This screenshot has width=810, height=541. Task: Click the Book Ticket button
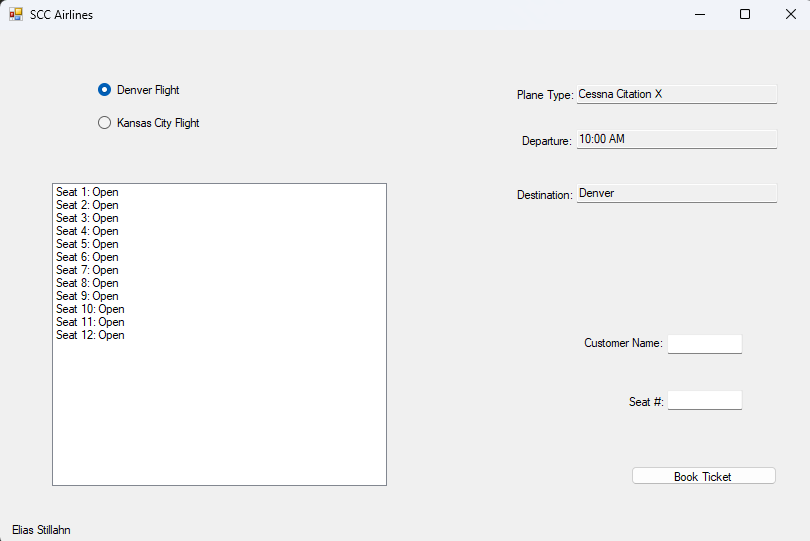click(x=703, y=476)
